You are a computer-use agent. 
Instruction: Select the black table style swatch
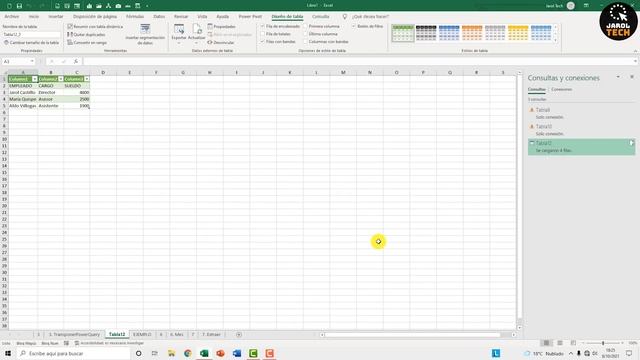(426, 33)
